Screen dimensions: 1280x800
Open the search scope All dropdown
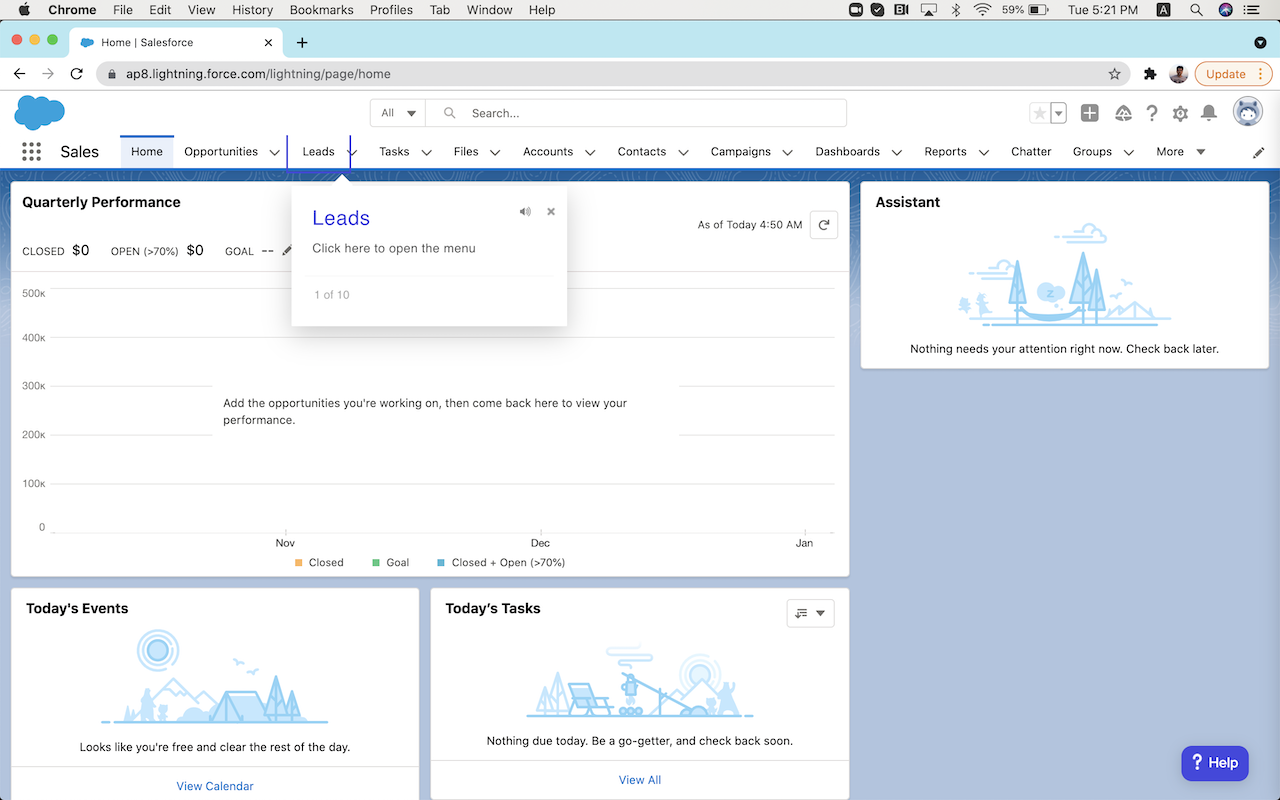click(398, 113)
